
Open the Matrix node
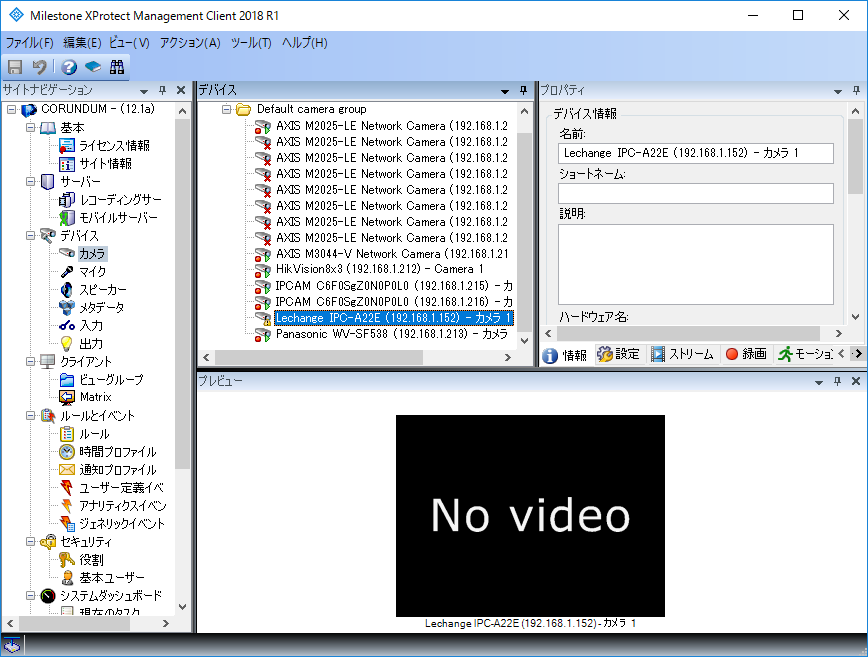[x=95, y=397]
